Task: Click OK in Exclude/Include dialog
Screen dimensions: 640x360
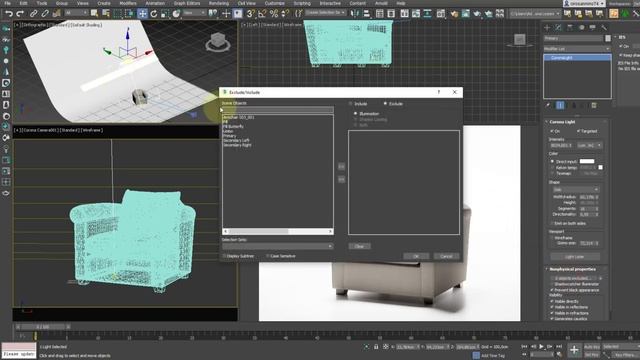Action: pyautogui.click(x=416, y=256)
